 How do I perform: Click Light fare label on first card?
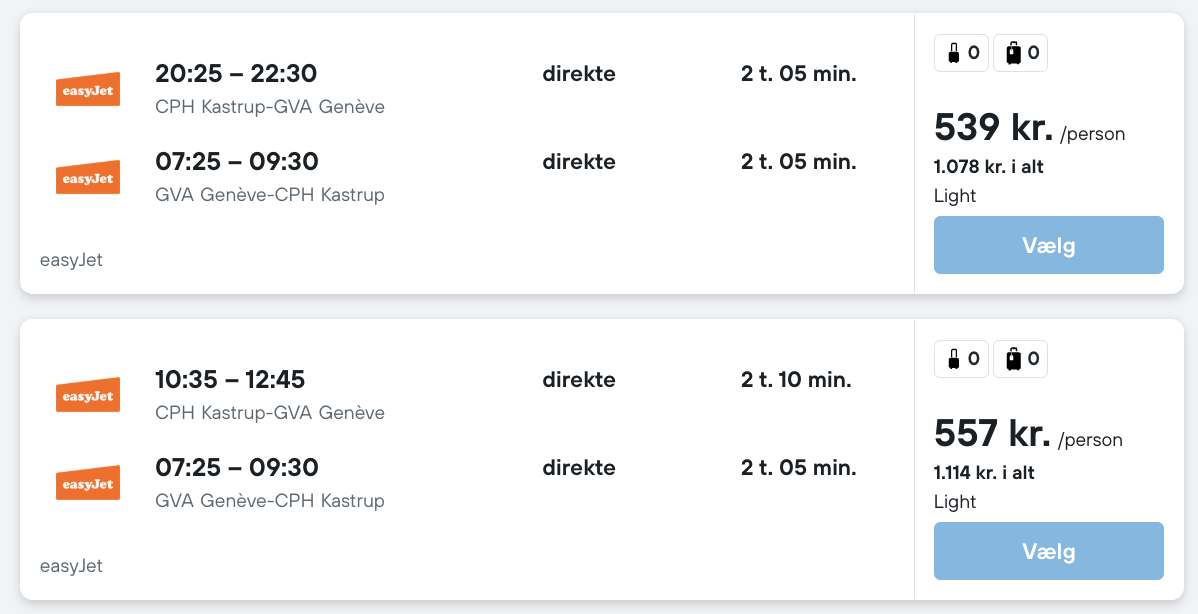click(955, 196)
